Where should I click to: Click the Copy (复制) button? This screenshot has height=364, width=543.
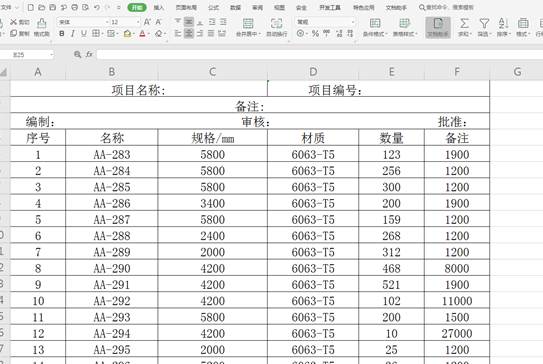point(19,34)
